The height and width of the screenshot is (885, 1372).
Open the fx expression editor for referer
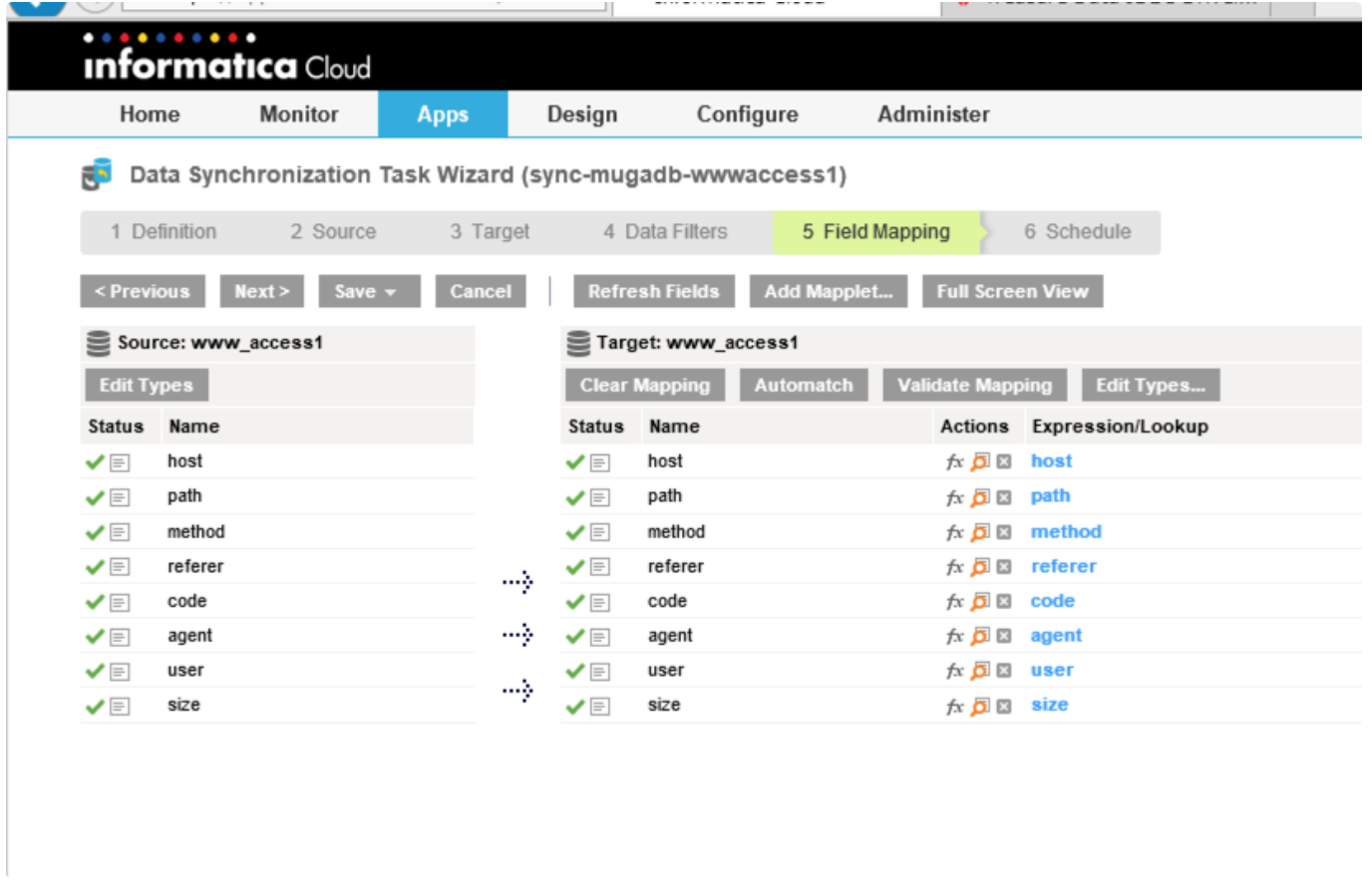[x=954, y=567]
